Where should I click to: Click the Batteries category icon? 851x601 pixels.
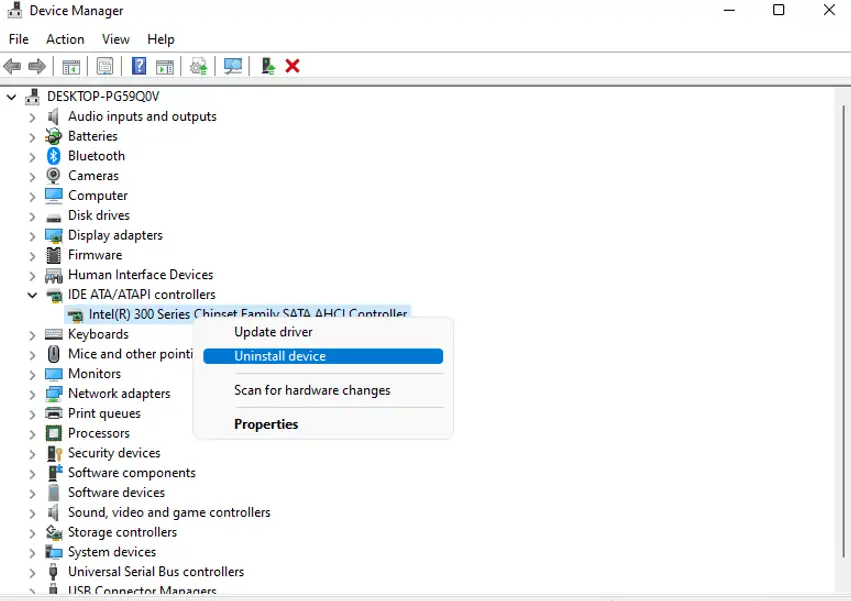coord(53,136)
